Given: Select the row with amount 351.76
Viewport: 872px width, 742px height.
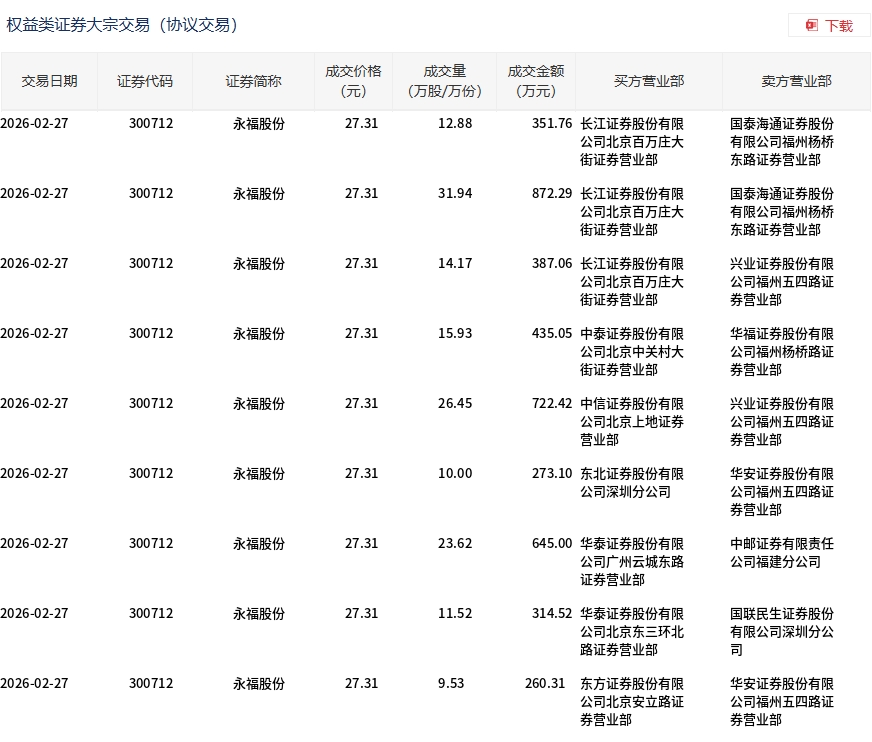Looking at the screenshot, I should tap(435, 141).
